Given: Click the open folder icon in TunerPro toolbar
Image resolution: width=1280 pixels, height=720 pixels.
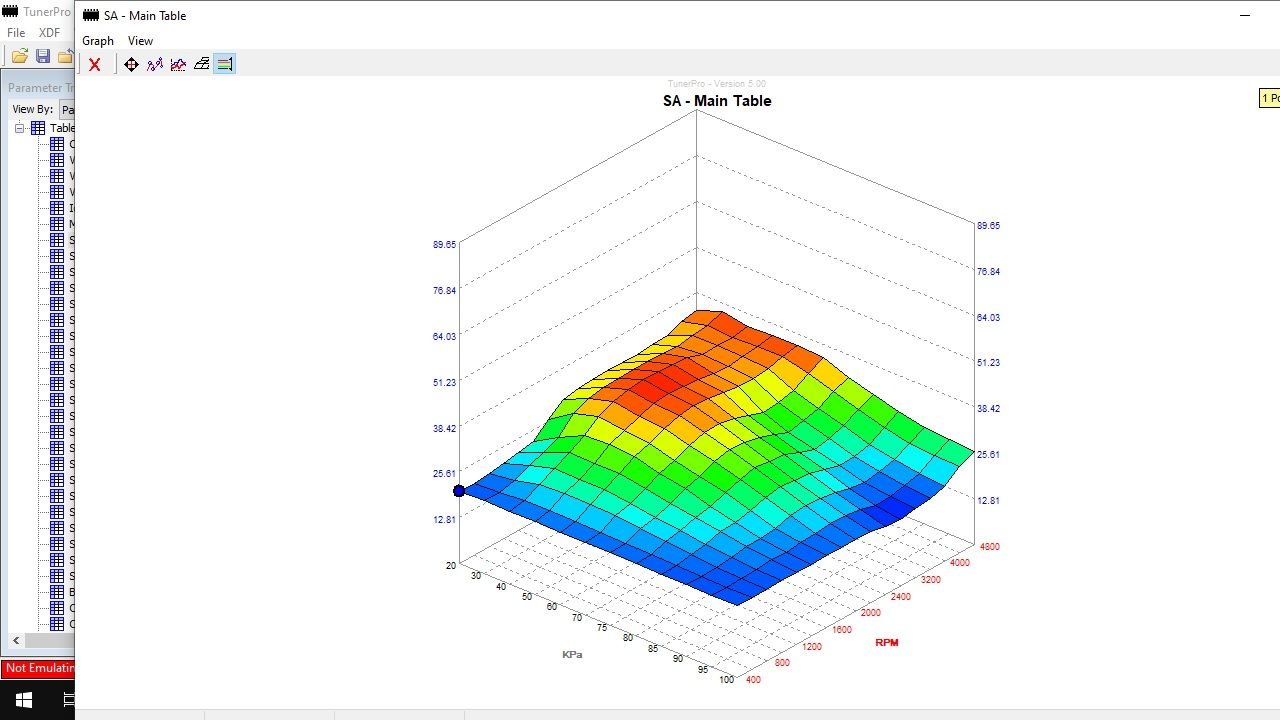Looking at the screenshot, I should point(19,57).
